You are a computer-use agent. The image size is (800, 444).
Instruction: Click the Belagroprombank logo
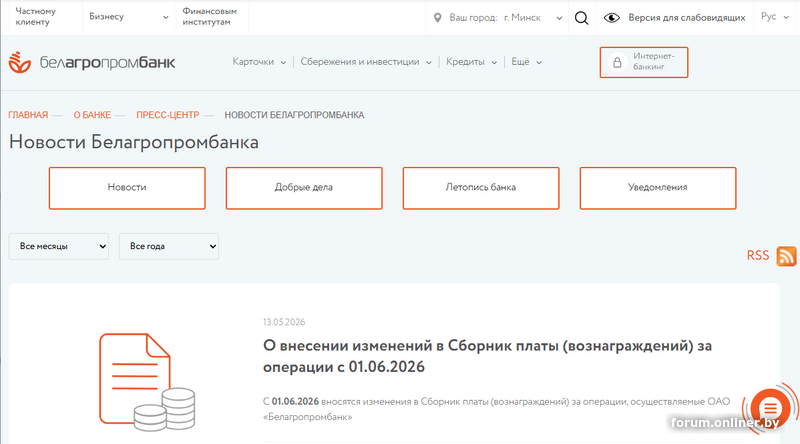point(92,62)
